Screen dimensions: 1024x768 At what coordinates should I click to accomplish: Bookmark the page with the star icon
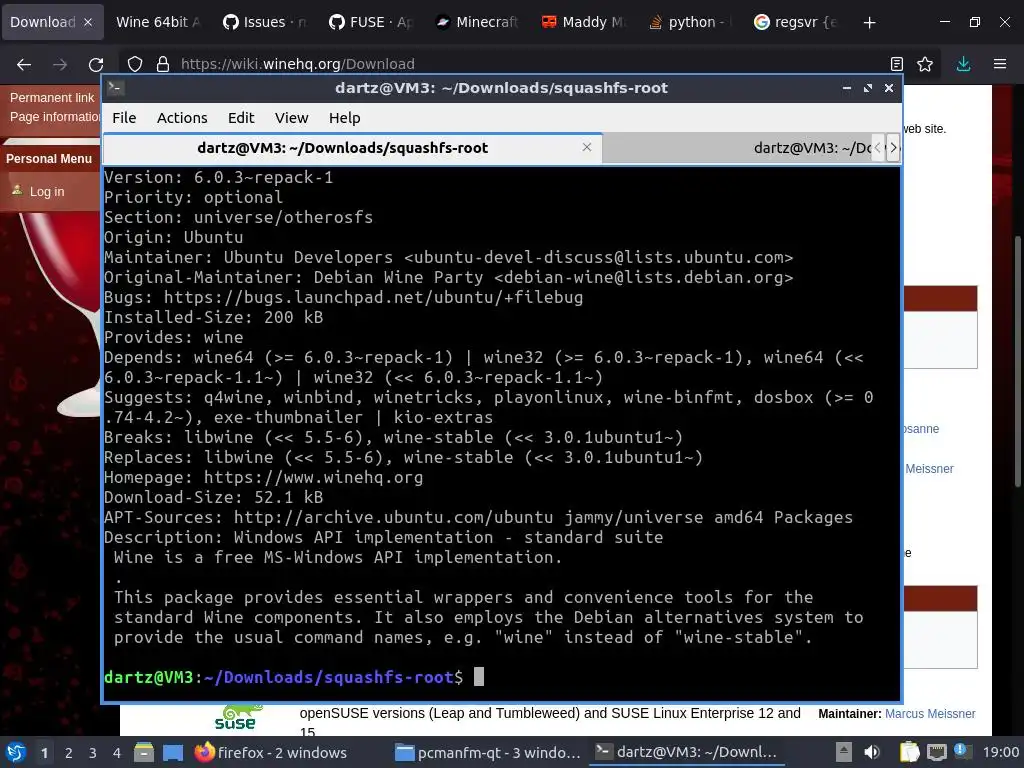click(925, 64)
